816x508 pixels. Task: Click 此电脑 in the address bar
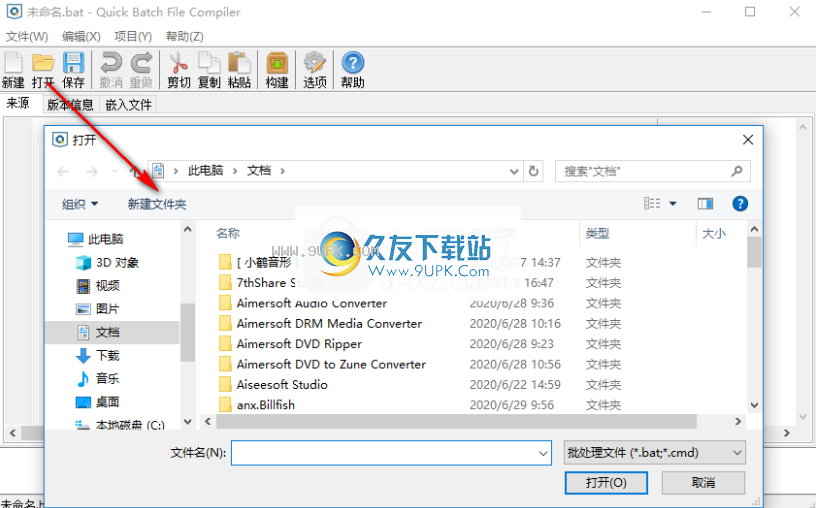[x=206, y=171]
